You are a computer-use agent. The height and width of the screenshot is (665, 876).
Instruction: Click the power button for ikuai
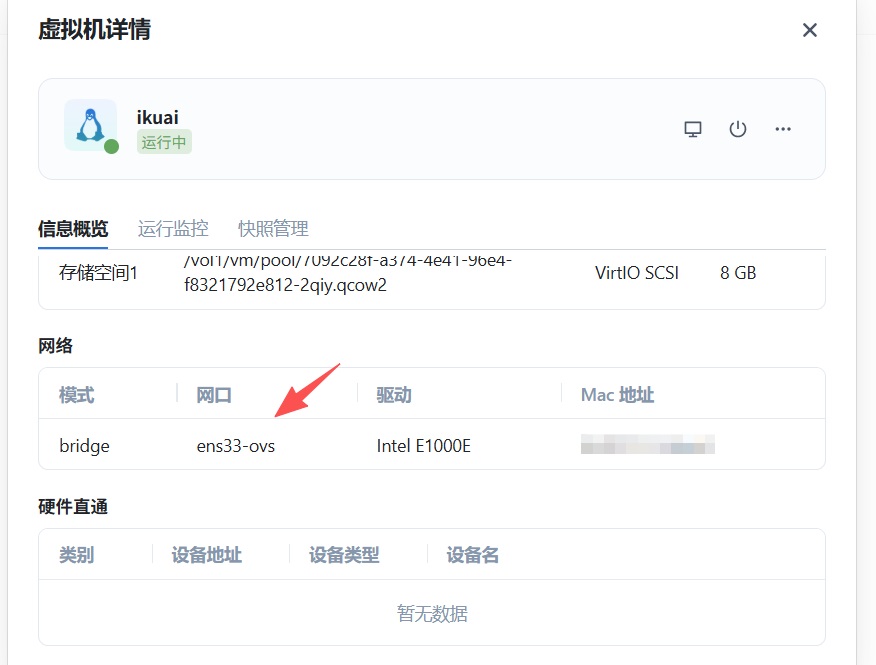click(x=737, y=129)
